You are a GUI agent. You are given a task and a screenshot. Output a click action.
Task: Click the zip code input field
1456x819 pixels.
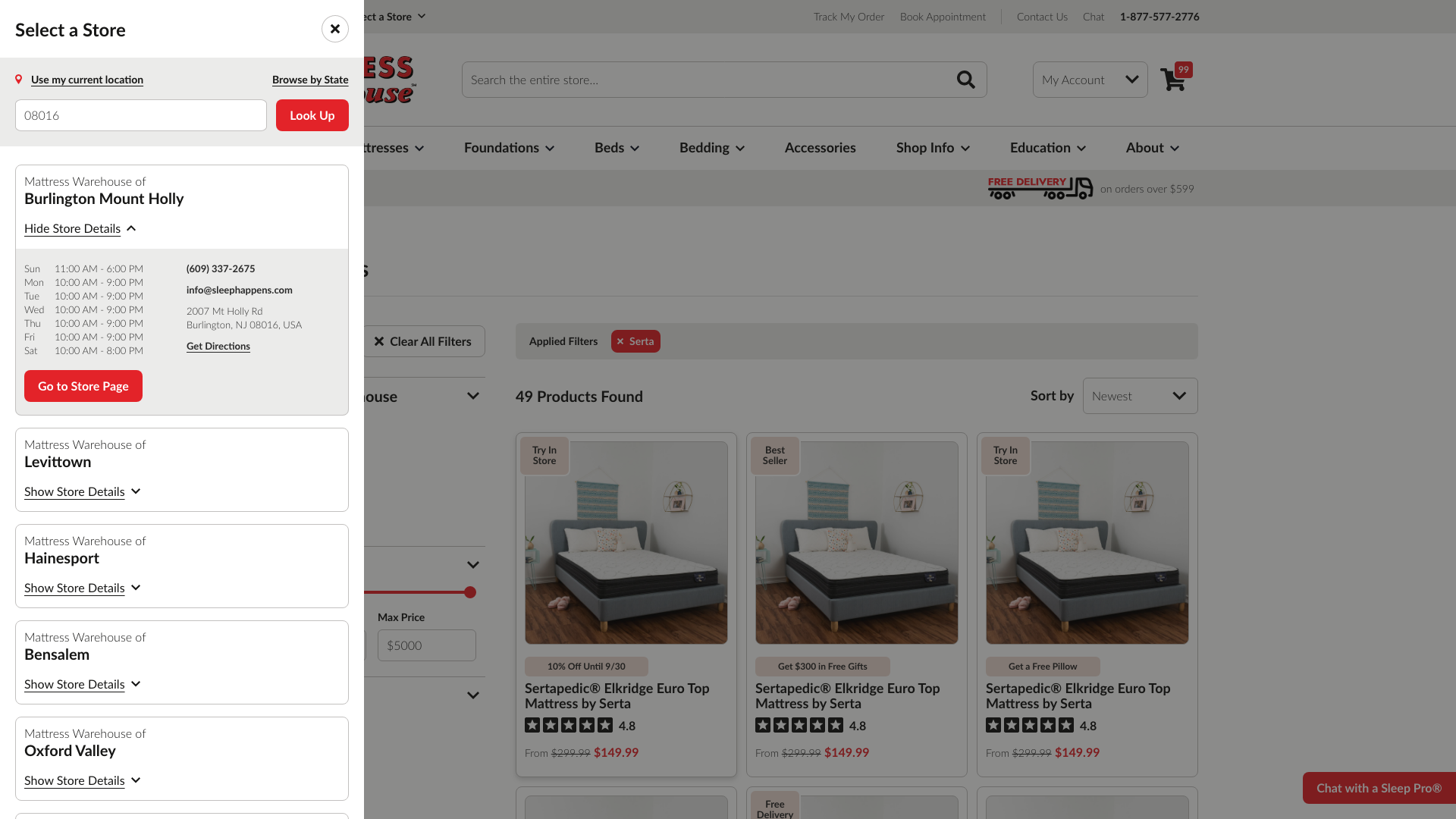(x=141, y=115)
